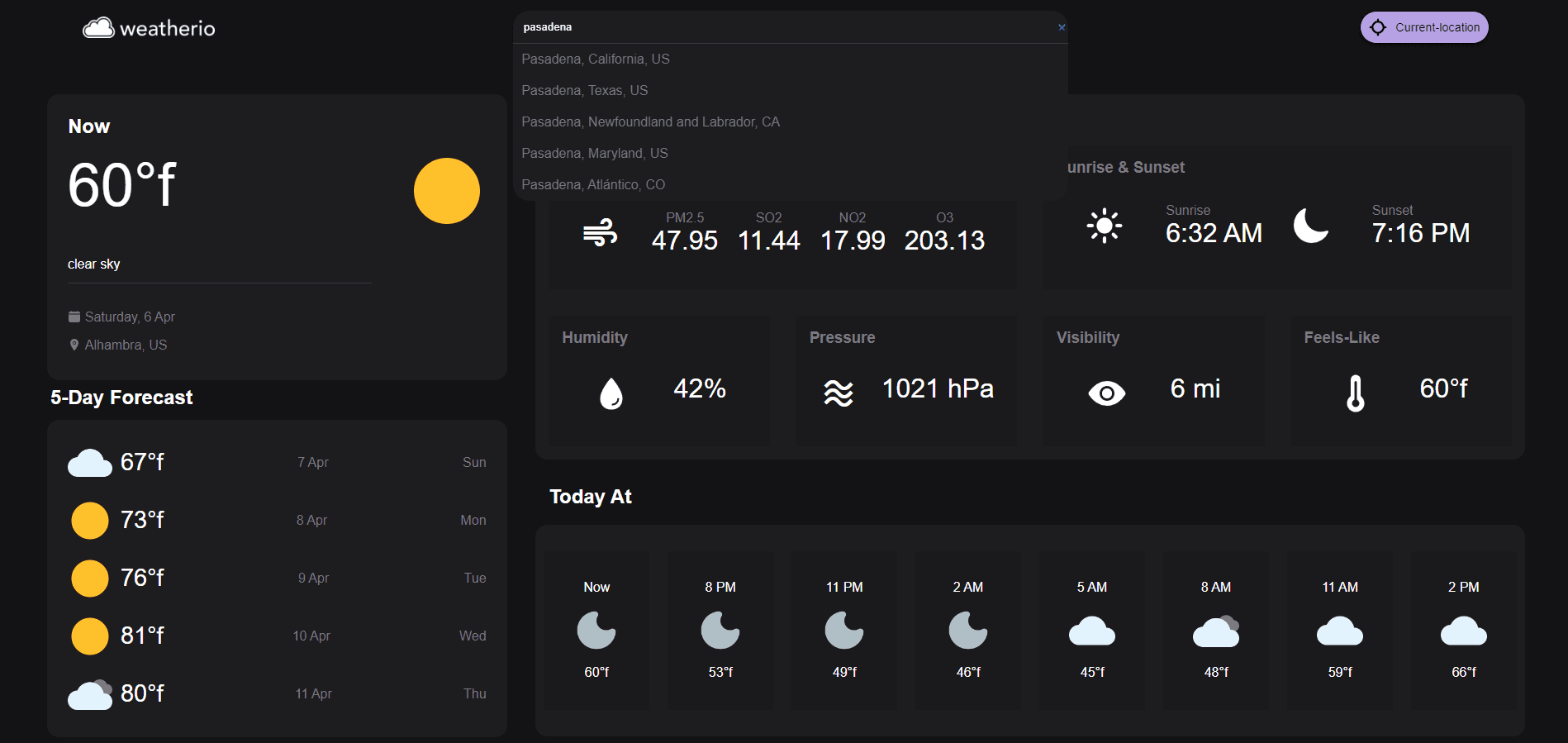Click the location pin beside Alhambra, US

coord(74,345)
